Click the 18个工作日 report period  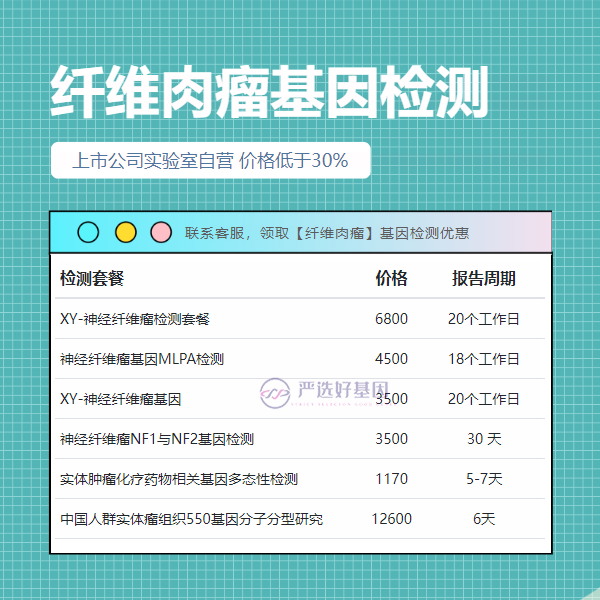(484, 359)
